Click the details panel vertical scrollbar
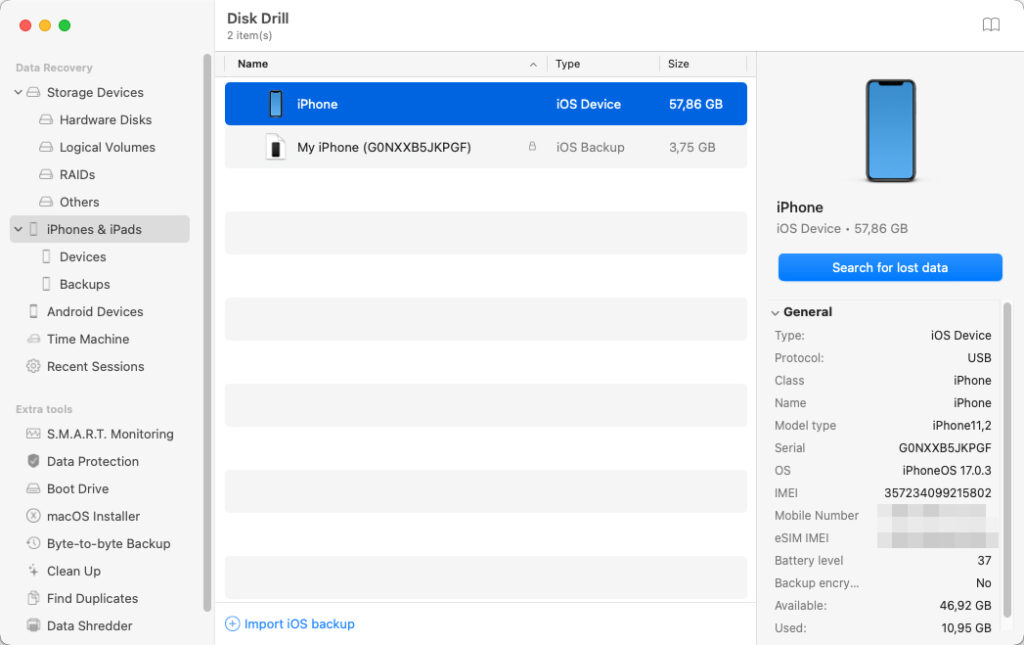 click(x=1006, y=460)
